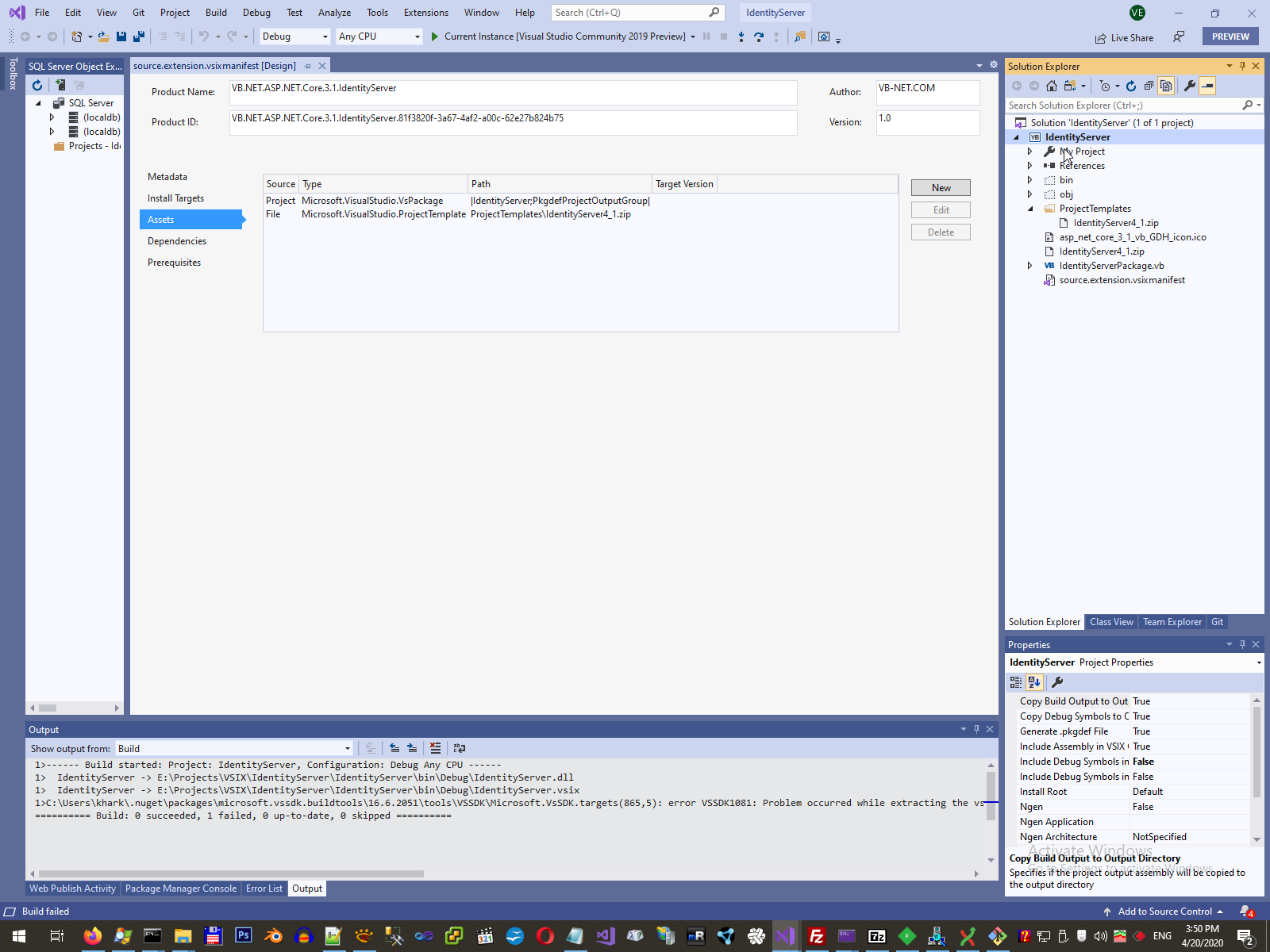
Task: Open Properties wrench in Solution Explorer toolbar
Action: (x=1190, y=86)
